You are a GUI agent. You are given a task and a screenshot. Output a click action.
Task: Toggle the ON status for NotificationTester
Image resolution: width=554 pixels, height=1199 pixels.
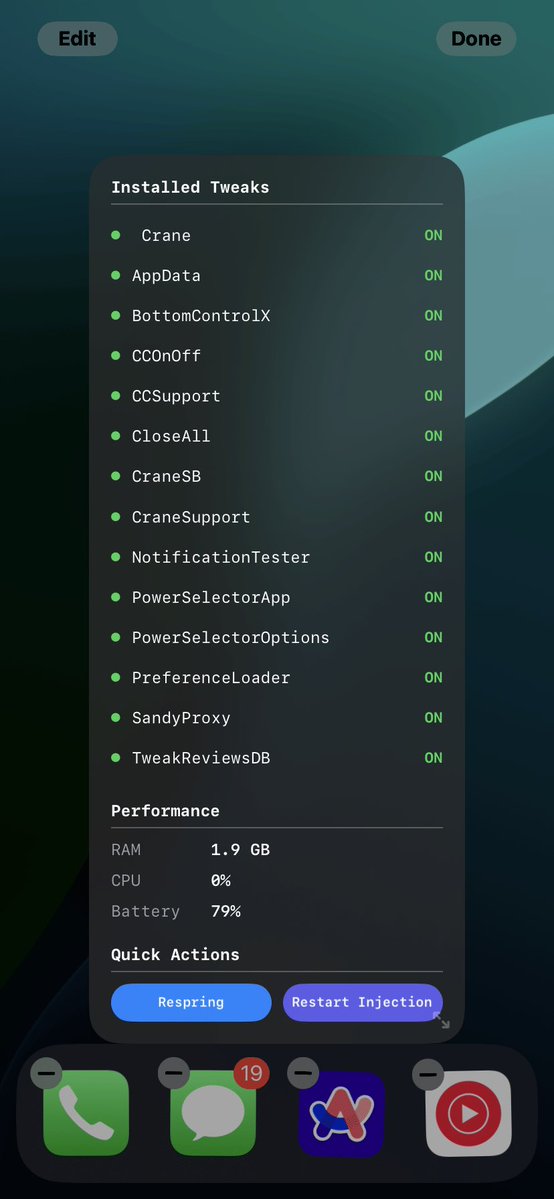tap(434, 557)
